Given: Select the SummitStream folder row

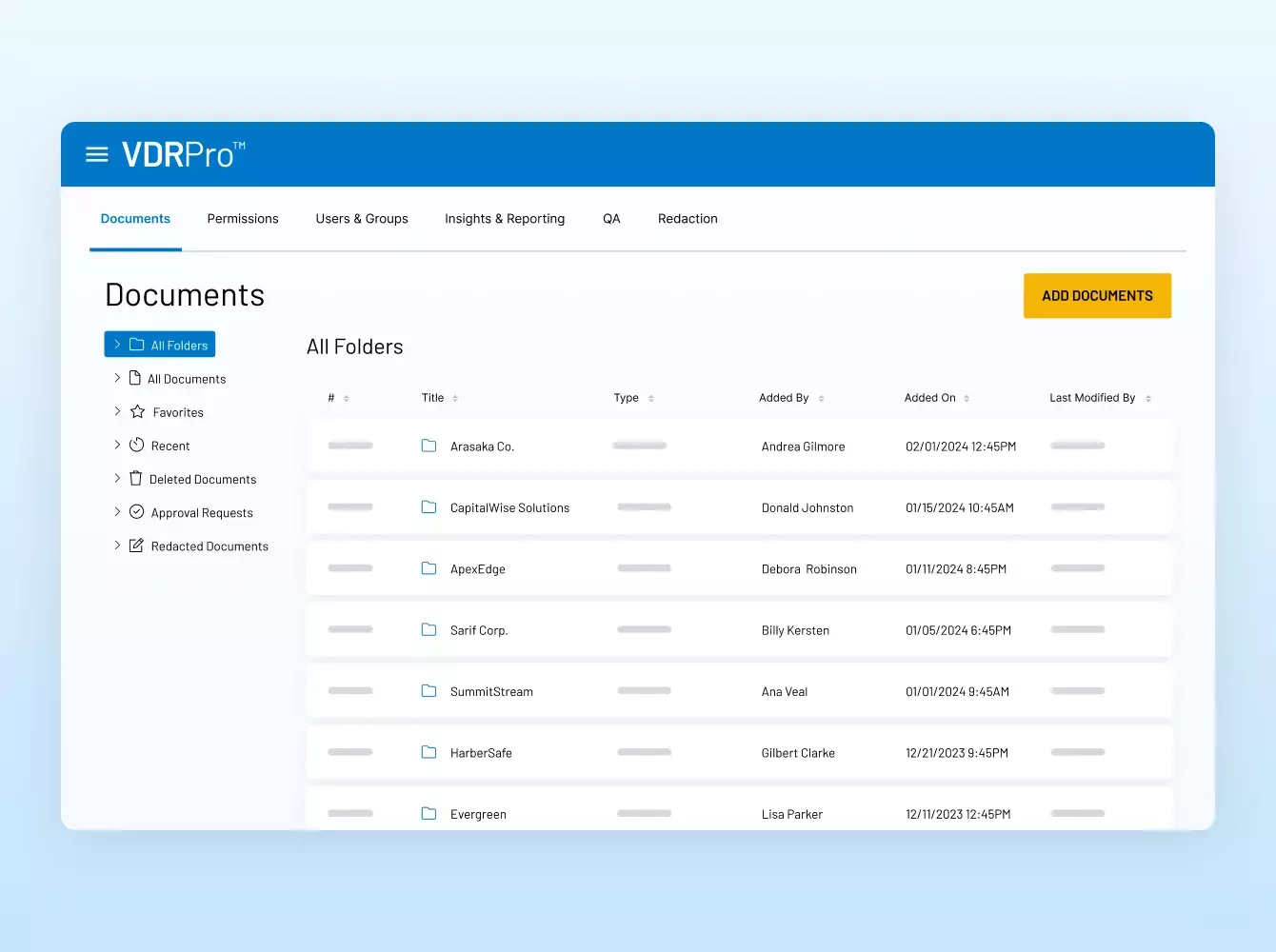Looking at the screenshot, I should [x=738, y=692].
